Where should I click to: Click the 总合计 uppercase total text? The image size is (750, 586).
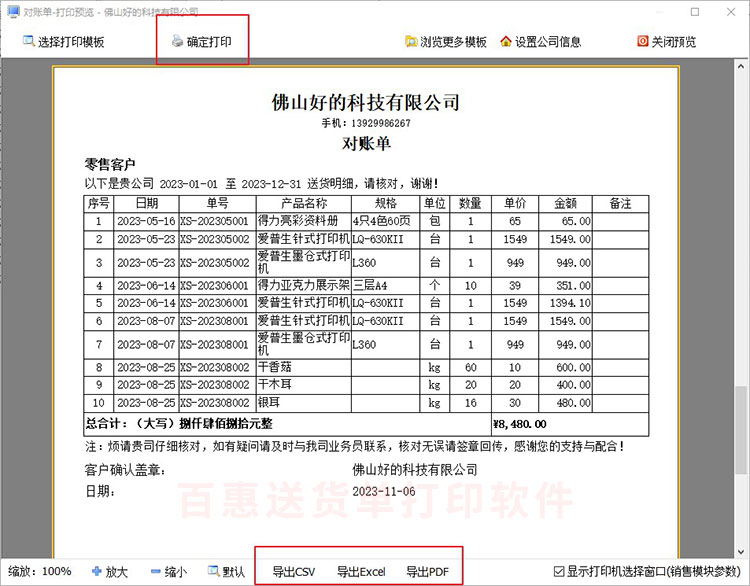coord(179,424)
